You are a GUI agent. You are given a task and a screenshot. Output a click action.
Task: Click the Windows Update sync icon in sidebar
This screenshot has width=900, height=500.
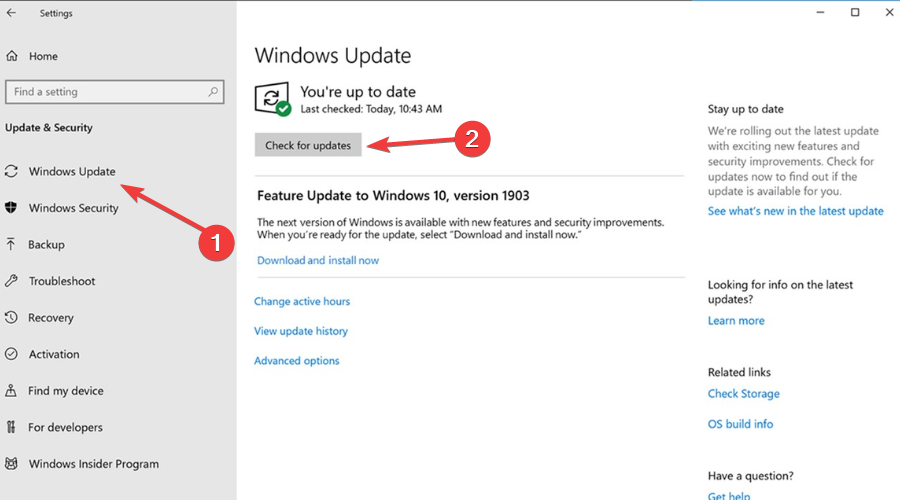coord(11,171)
